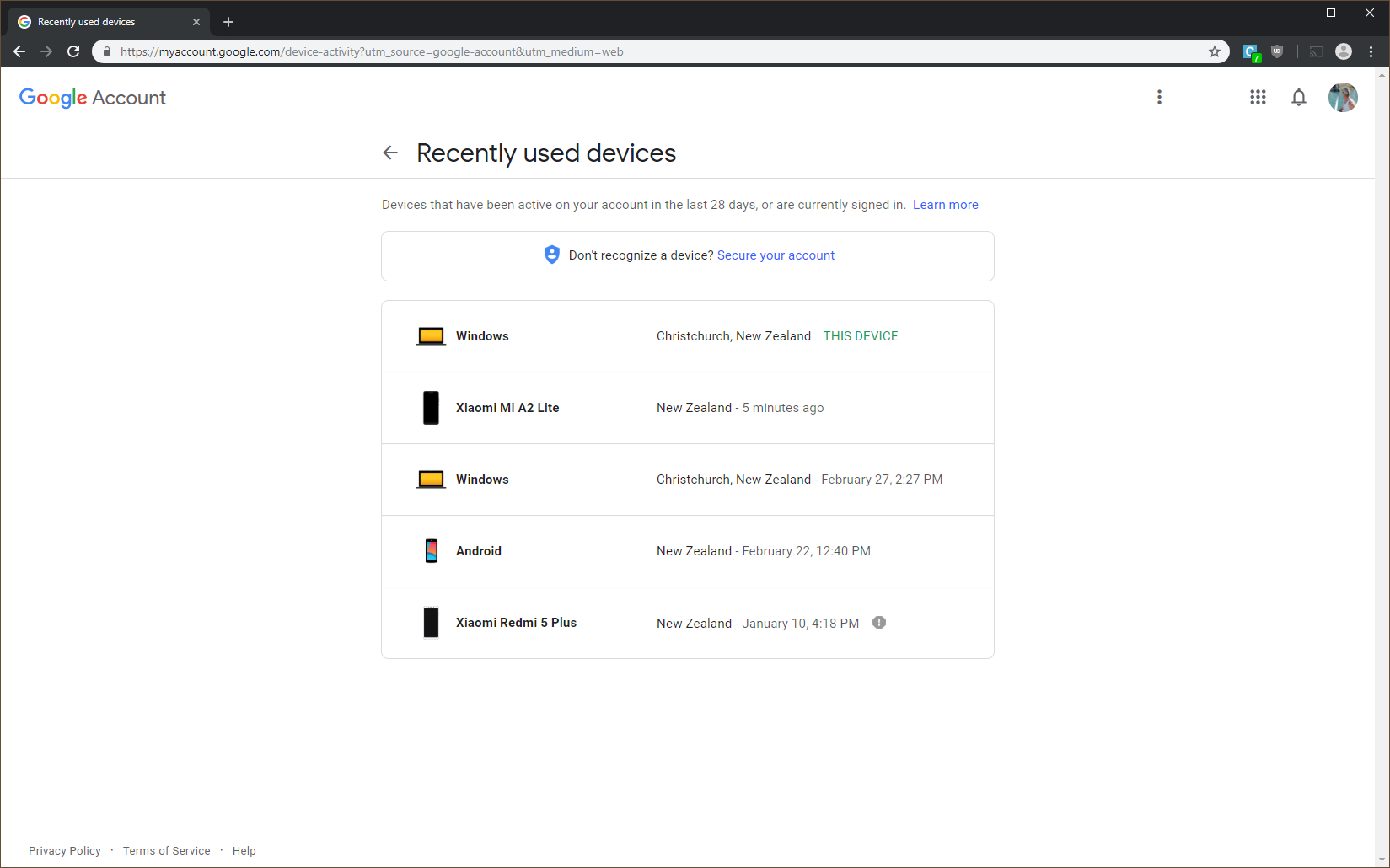Reload the page
The image size is (1390, 868).
click(73, 51)
